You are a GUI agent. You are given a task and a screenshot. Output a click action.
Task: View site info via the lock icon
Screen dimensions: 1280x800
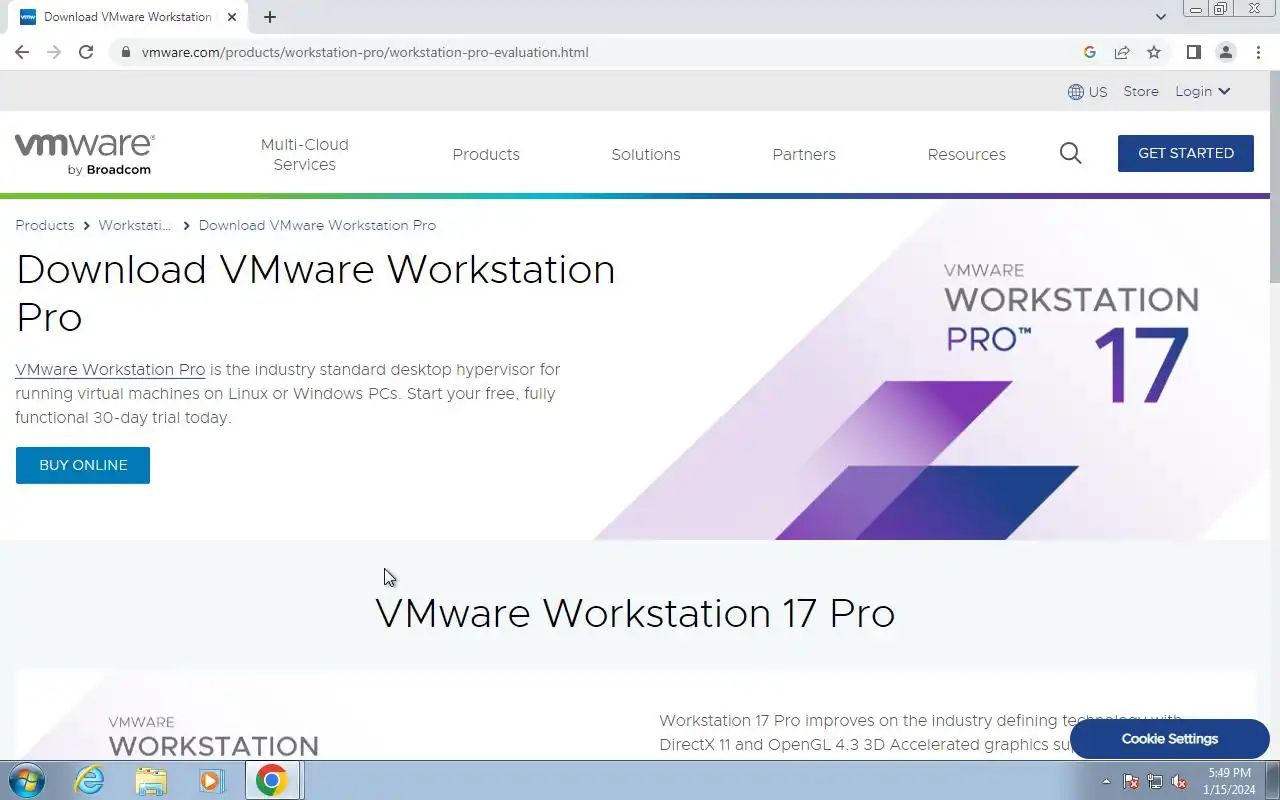(125, 52)
